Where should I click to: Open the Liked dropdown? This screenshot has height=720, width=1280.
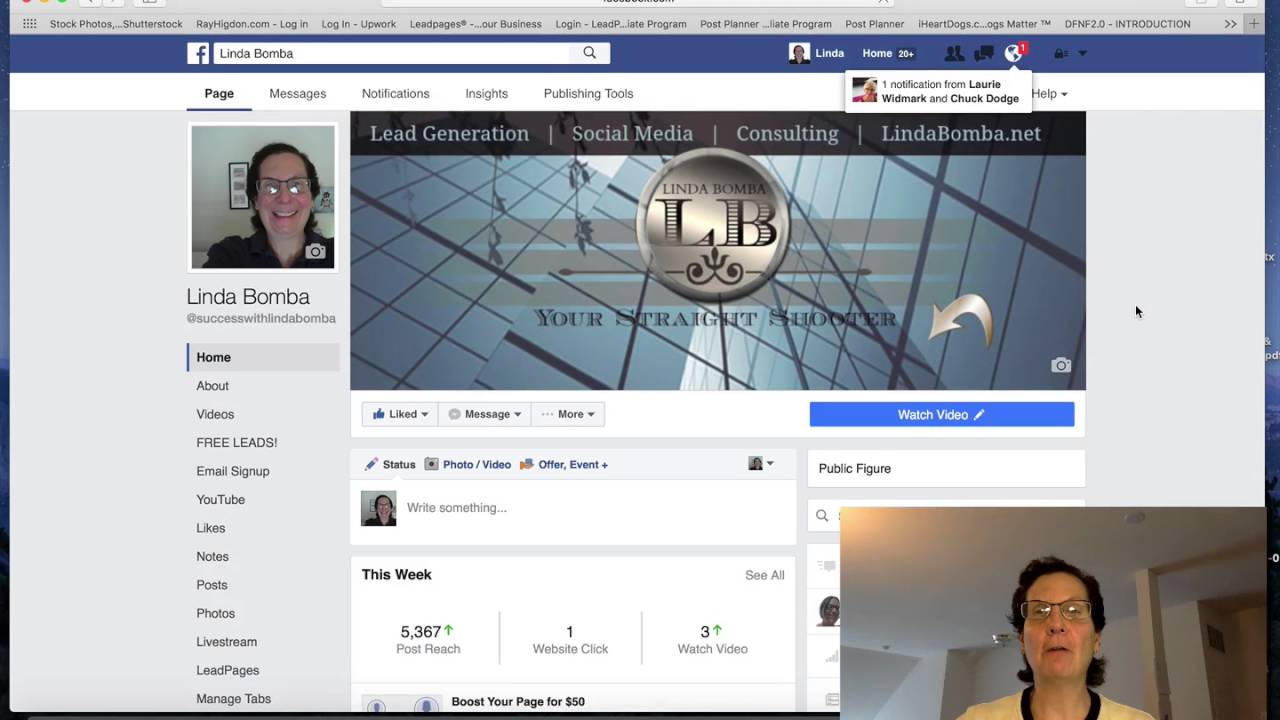coord(400,414)
